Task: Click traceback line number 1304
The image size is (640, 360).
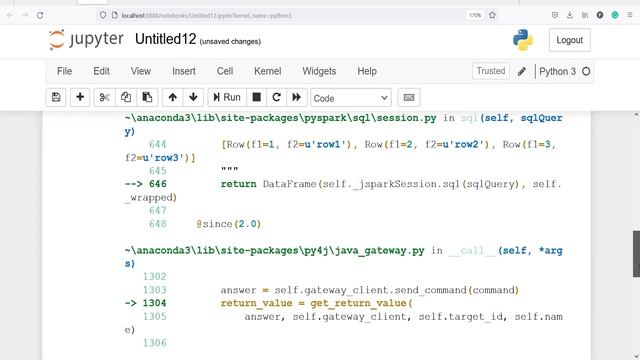Action: [154, 303]
